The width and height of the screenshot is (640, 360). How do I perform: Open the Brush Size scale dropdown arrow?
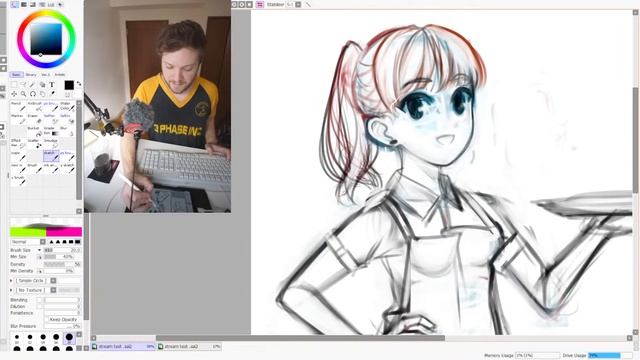(x=39, y=250)
